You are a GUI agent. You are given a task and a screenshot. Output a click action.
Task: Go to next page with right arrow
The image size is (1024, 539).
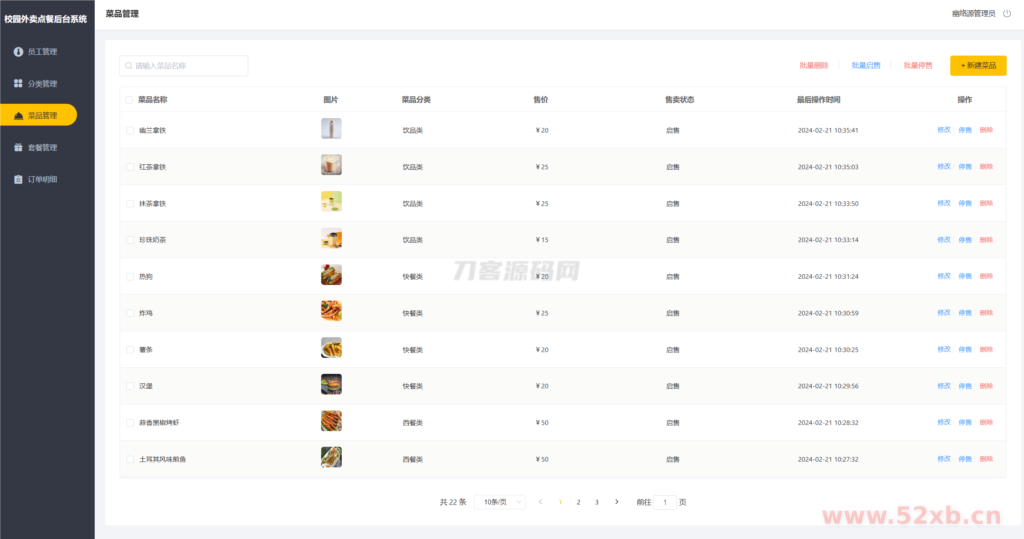click(x=616, y=502)
